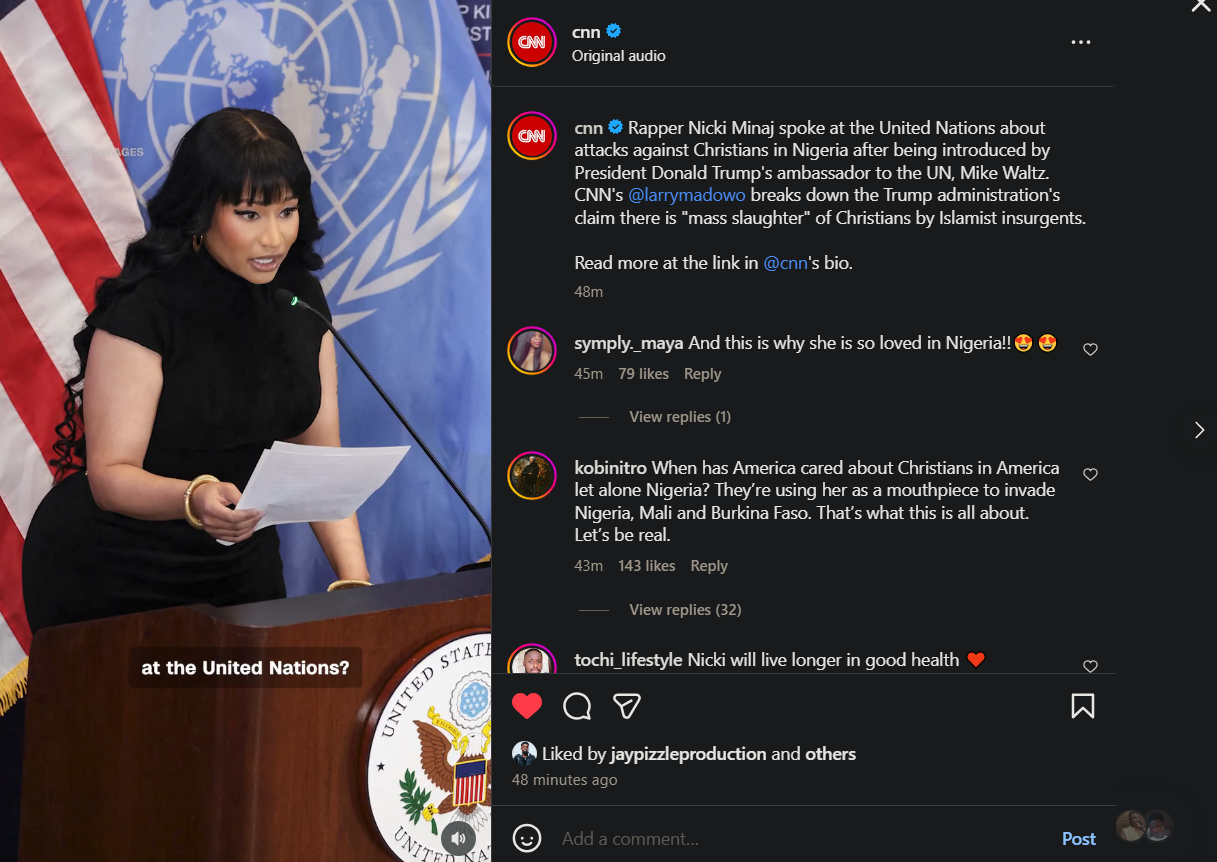Open the three-dots more options menu
Screen dimensions: 1217x862
[1081, 42]
